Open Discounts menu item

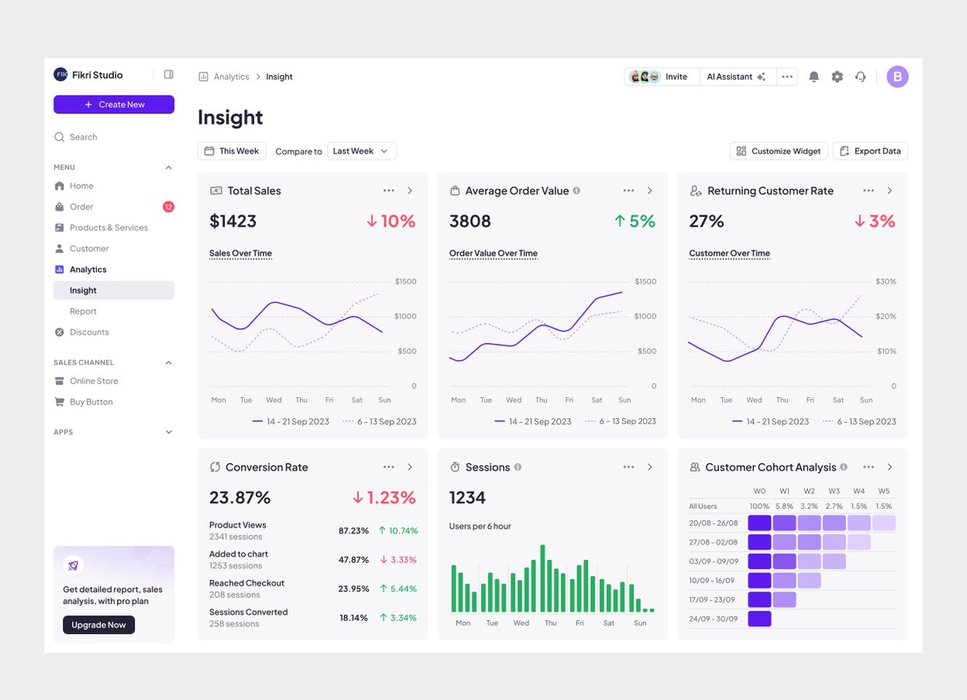click(113, 332)
